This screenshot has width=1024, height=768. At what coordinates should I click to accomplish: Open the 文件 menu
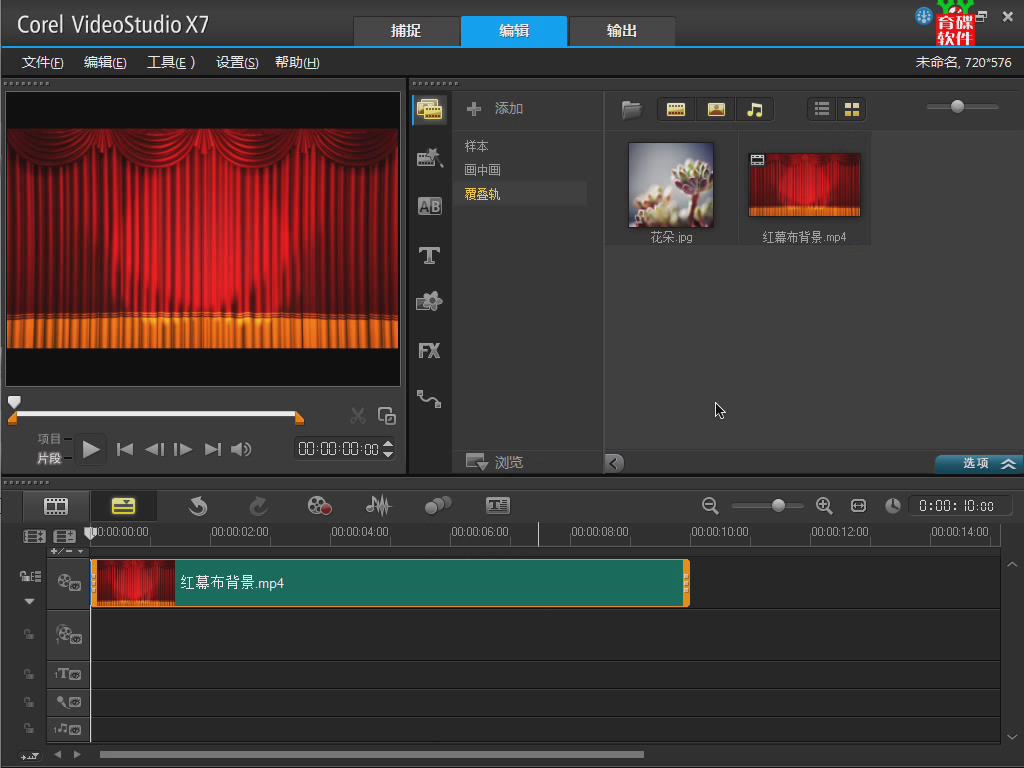click(42, 63)
